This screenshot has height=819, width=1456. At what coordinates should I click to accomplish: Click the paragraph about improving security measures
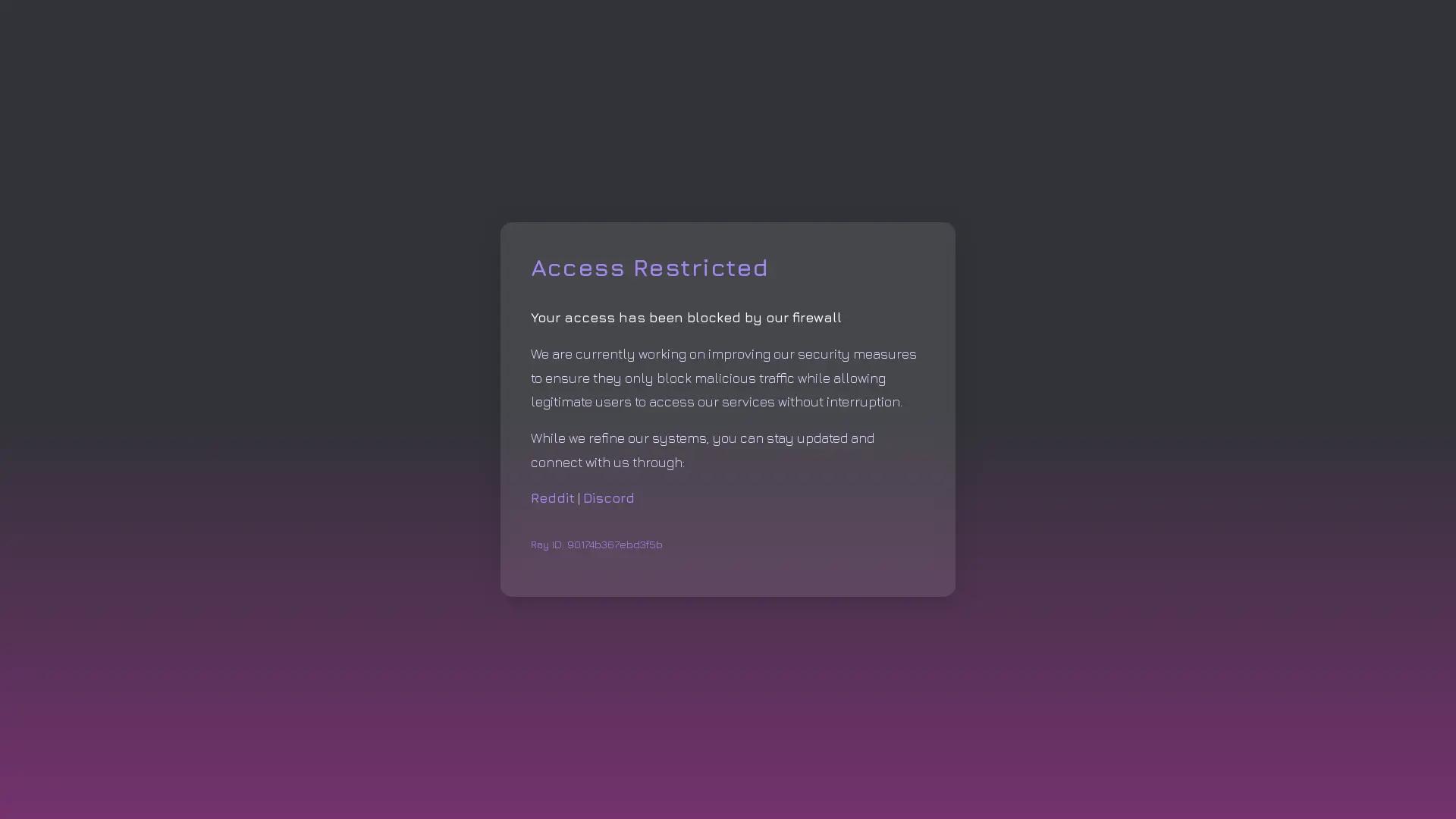click(x=723, y=378)
